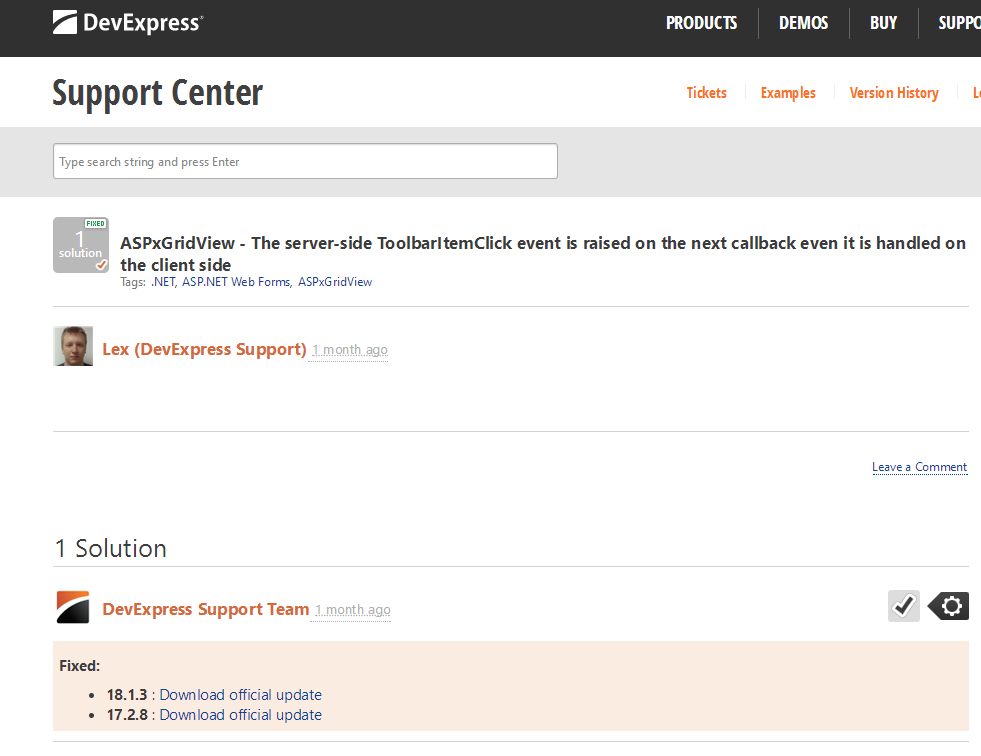Toggle the accepted solution checkmark button
This screenshot has height=756, width=981.
point(903,606)
